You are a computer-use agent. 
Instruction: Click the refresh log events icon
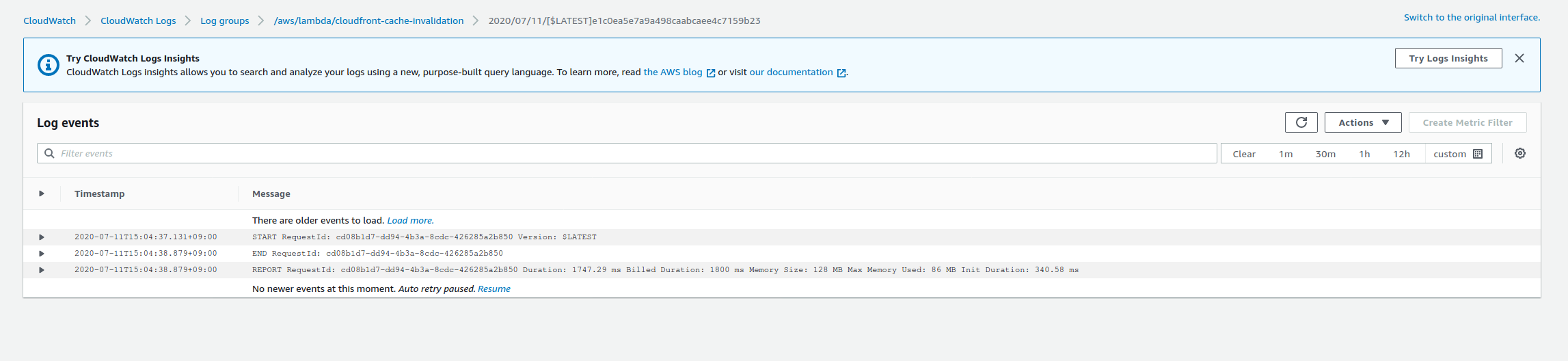(1301, 122)
